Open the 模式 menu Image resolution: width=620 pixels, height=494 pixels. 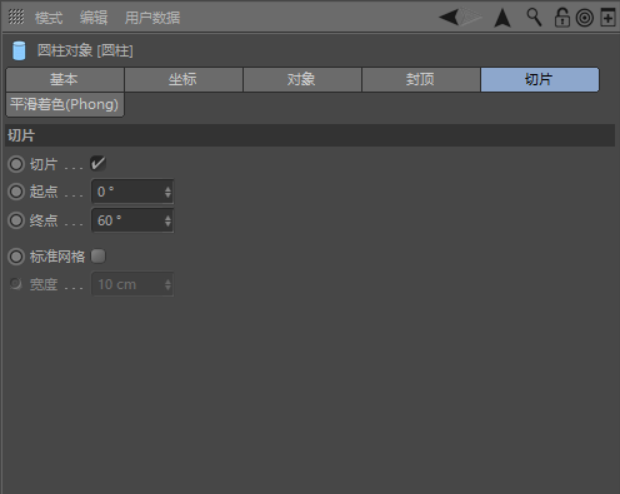point(49,18)
